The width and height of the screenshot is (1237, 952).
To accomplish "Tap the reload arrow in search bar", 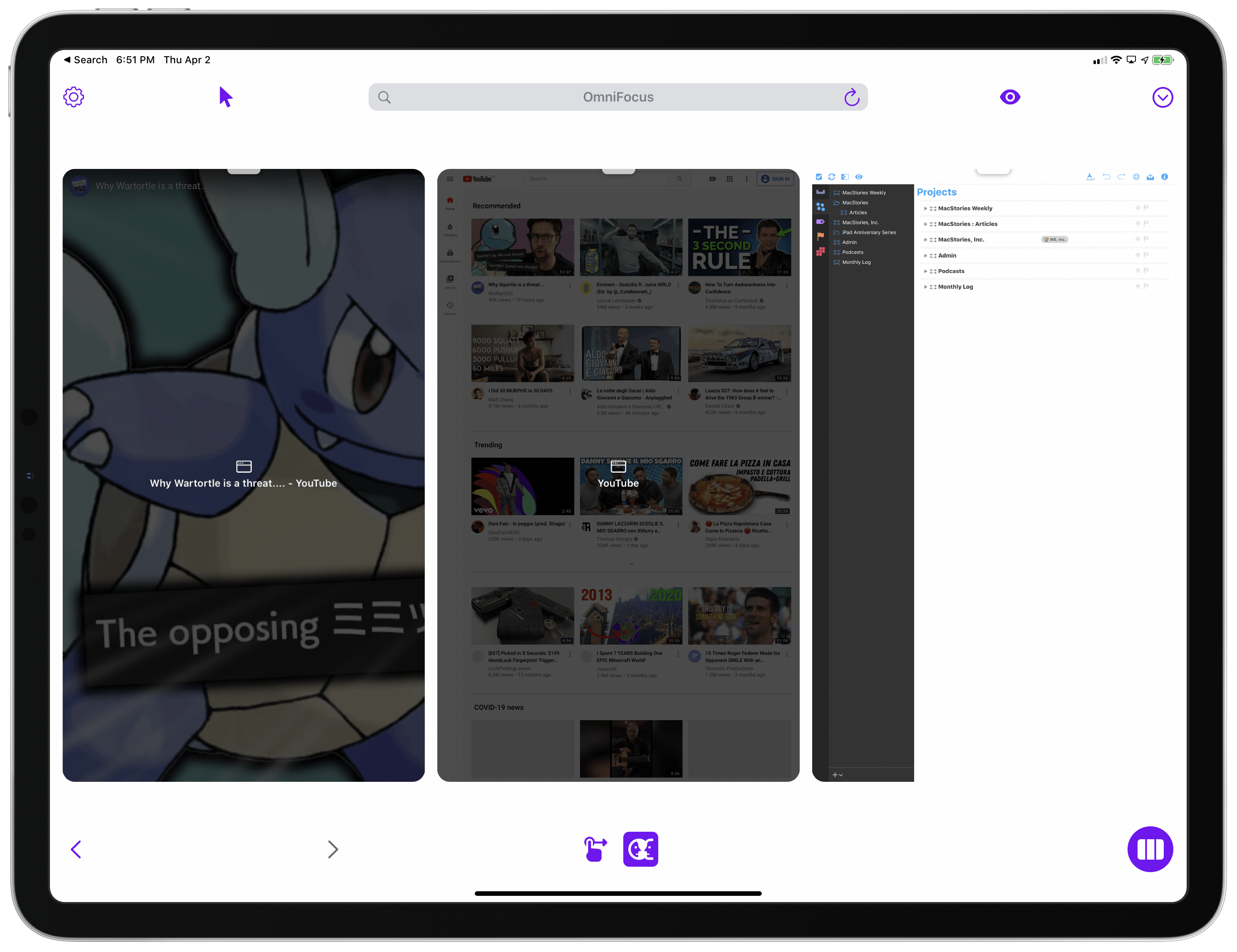I will [x=851, y=97].
